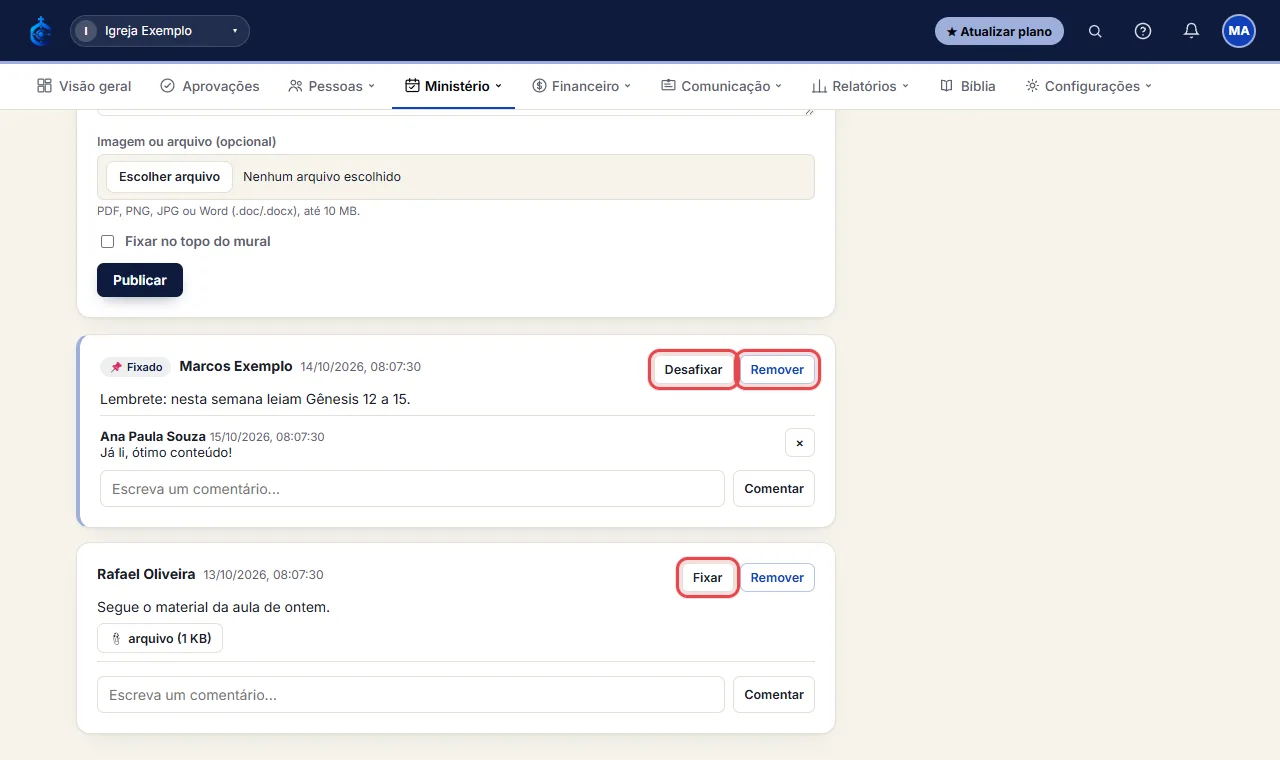Viewport: 1280px width, 760px height.
Task: Expand the Pessoas menu
Action: pos(331,86)
